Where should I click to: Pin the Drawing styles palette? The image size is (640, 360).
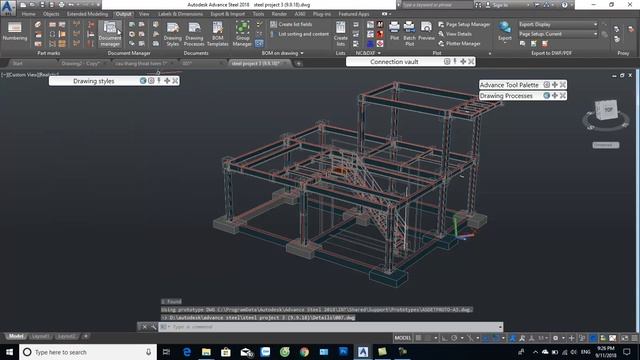click(159, 81)
